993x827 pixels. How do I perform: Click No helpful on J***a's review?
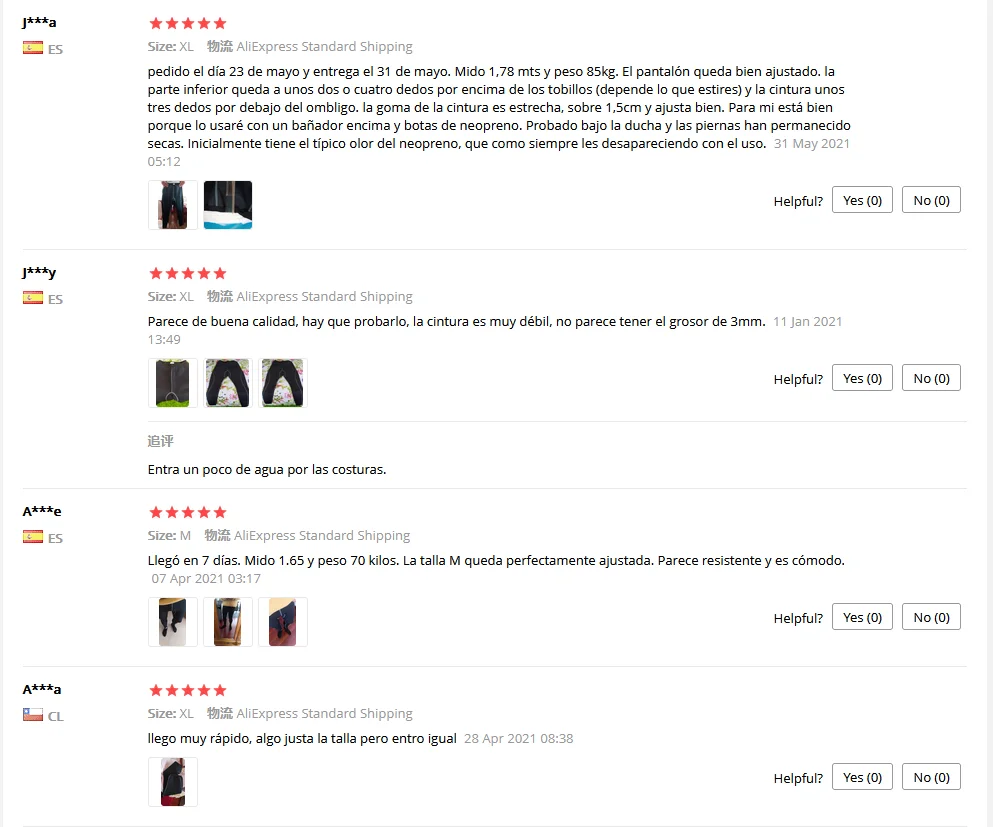[931, 200]
